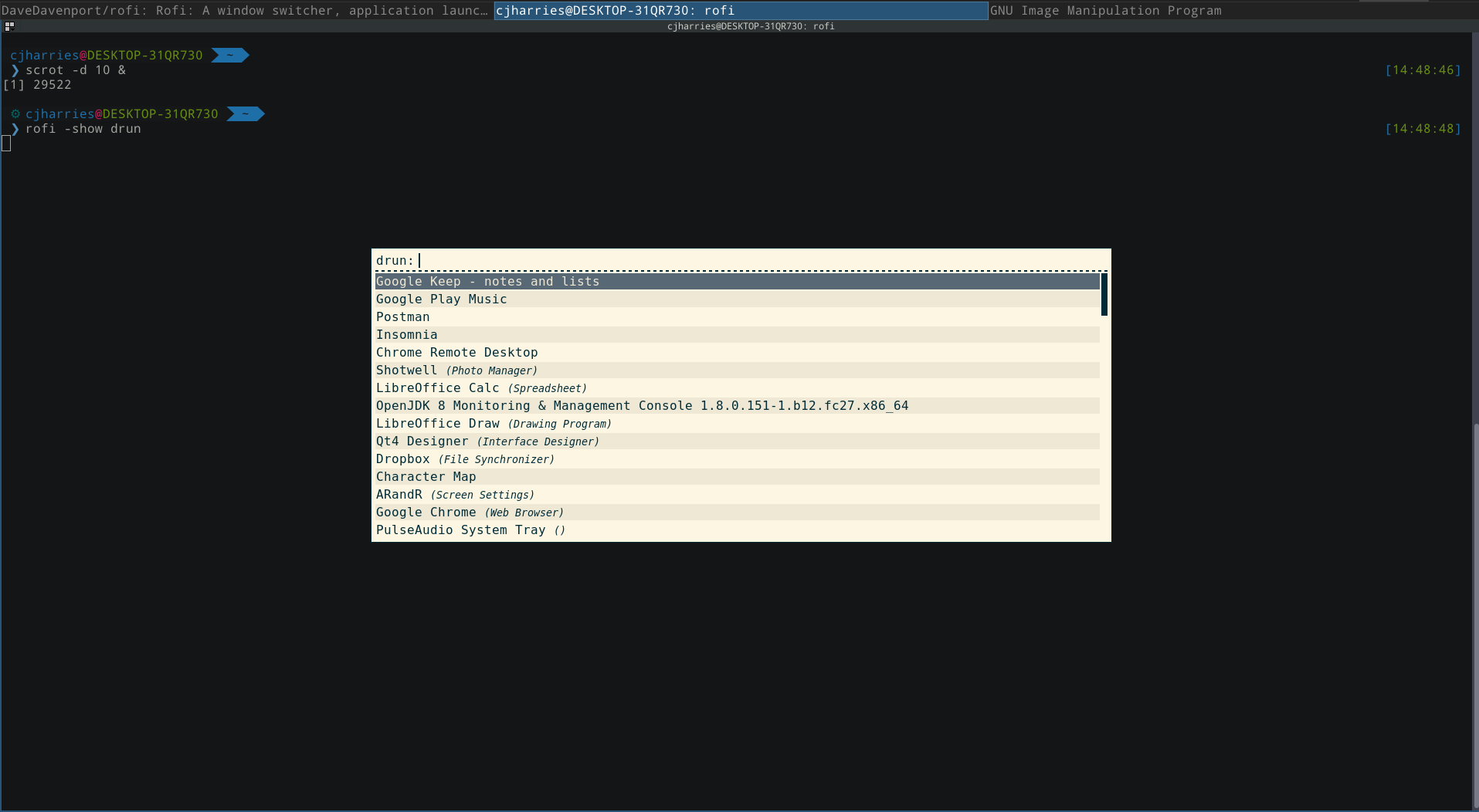Open Shotwell (Photo Manager) entry

[x=738, y=370]
